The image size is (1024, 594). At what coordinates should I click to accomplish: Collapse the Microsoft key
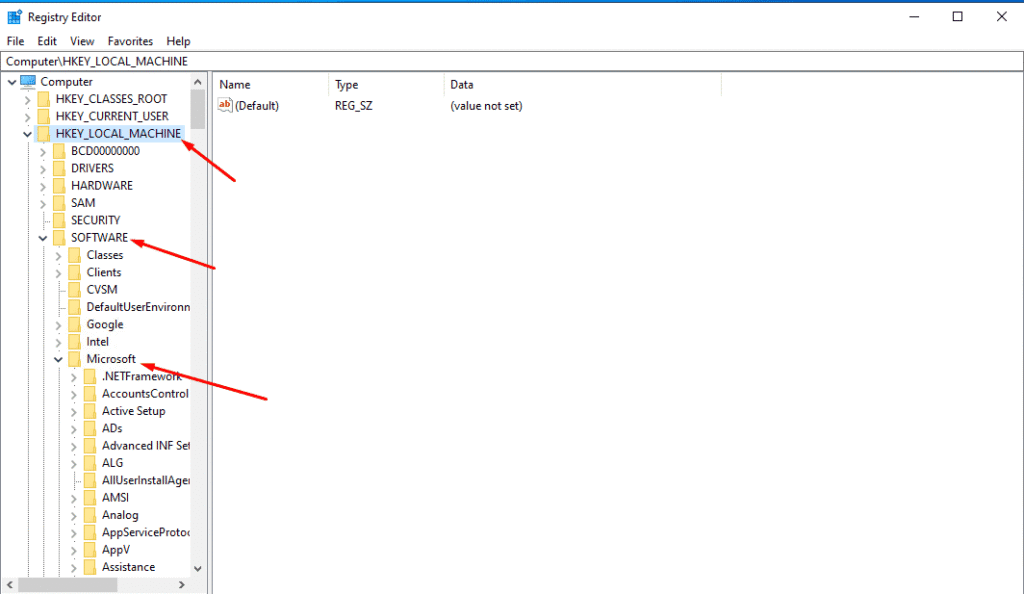tap(58, 360)
